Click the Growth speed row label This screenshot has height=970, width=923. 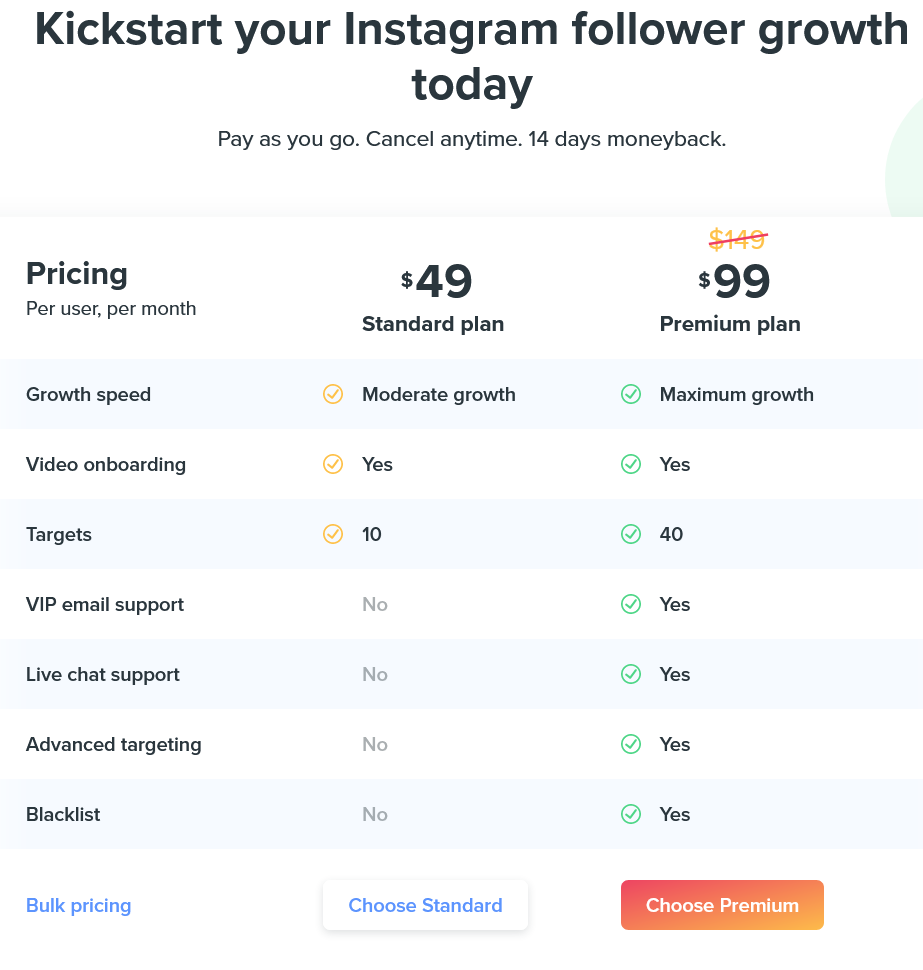(88, 394)
